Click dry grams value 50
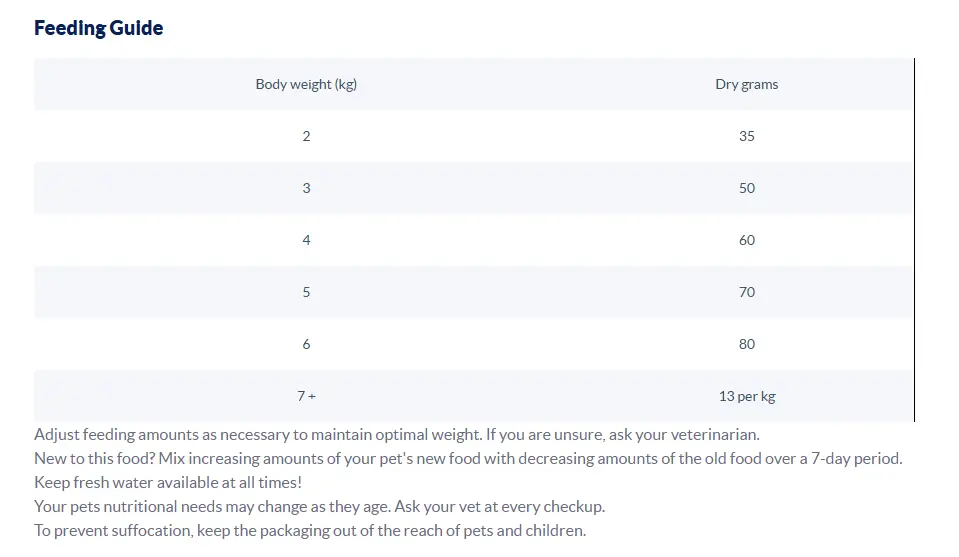 [747, 188]
